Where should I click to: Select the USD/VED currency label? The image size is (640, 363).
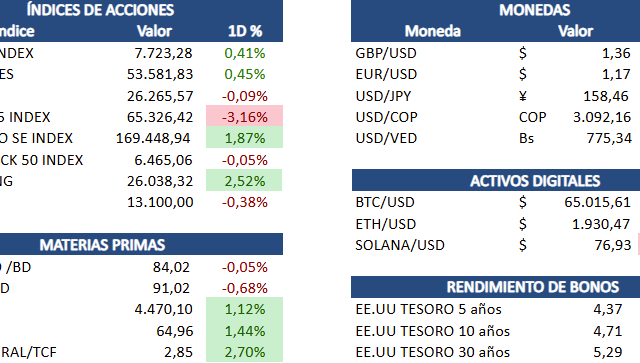tap(386, 138)
